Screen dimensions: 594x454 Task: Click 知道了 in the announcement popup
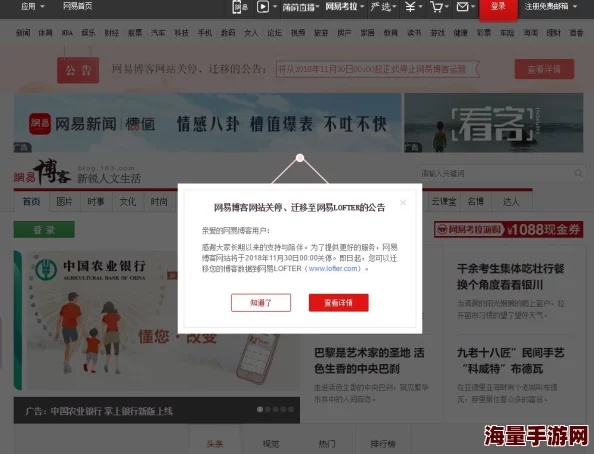(261, 302)
